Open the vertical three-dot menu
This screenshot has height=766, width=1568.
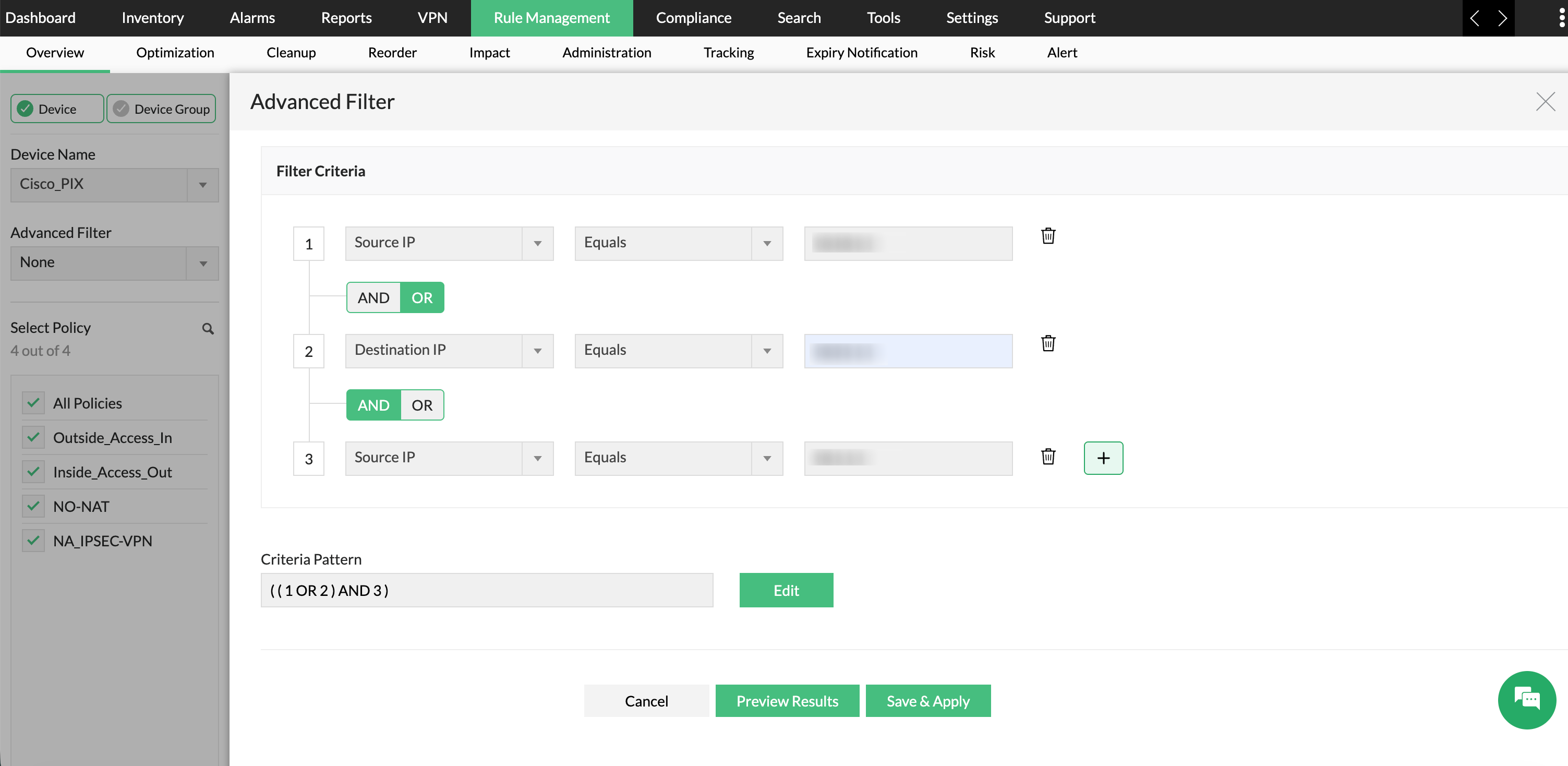[x=1561, y=18]
